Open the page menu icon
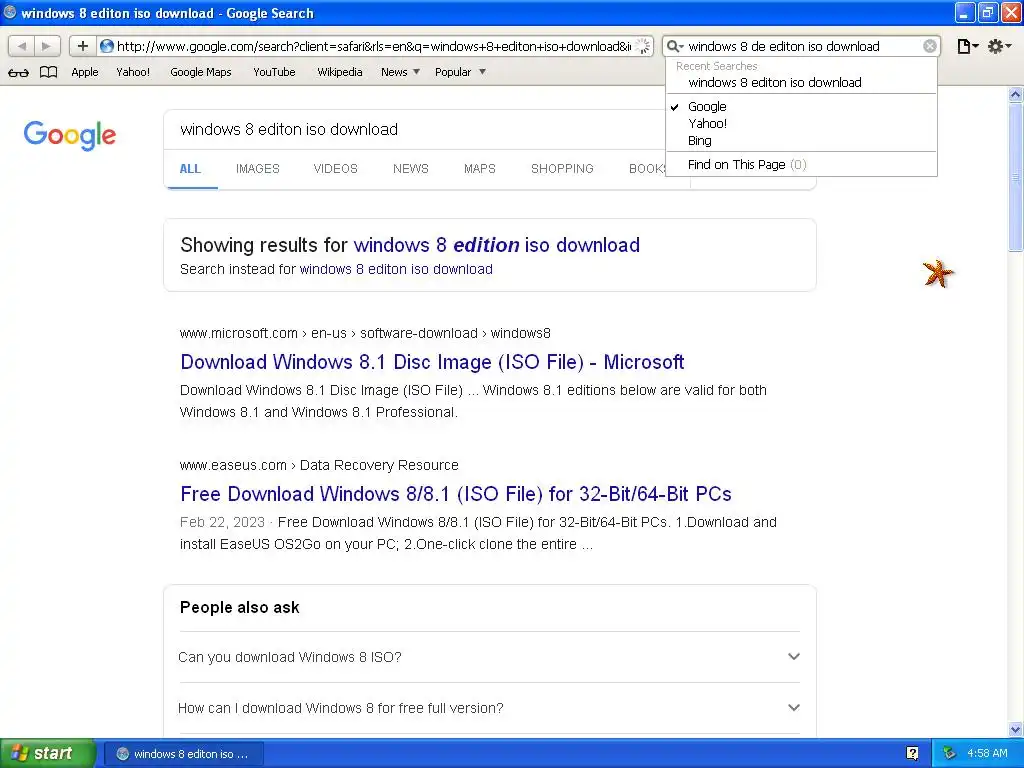This screenshot has height=768, width=1024. tap(967, 46)
